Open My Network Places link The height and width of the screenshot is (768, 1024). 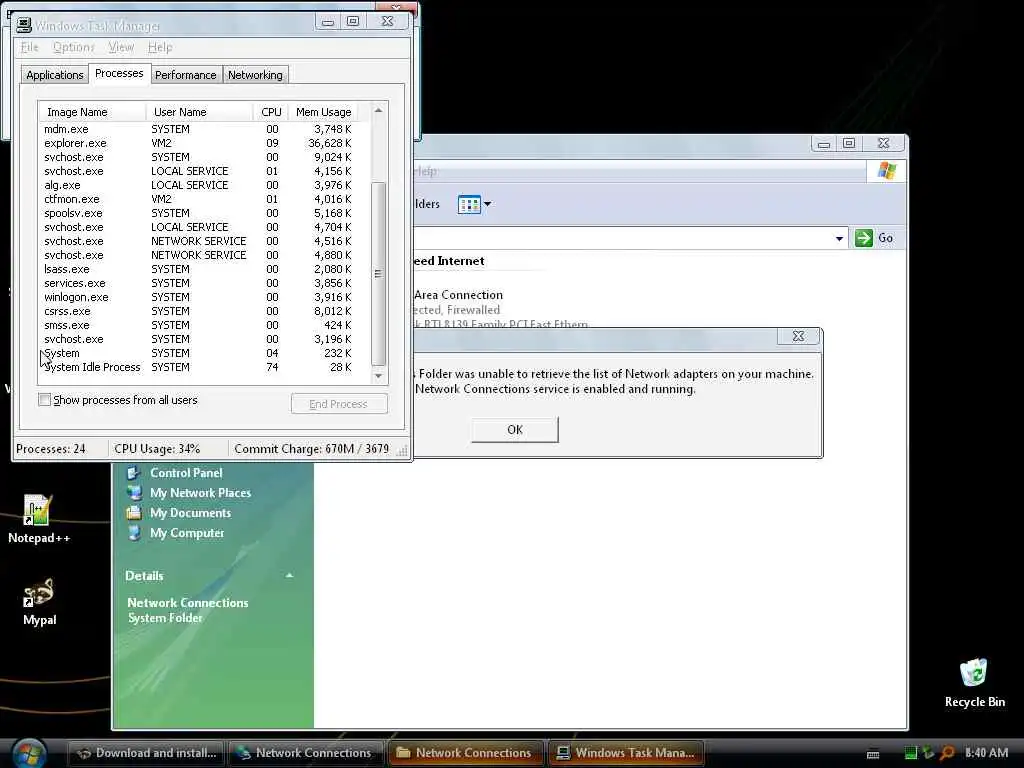pyautogui.click(x=200, y=493)
